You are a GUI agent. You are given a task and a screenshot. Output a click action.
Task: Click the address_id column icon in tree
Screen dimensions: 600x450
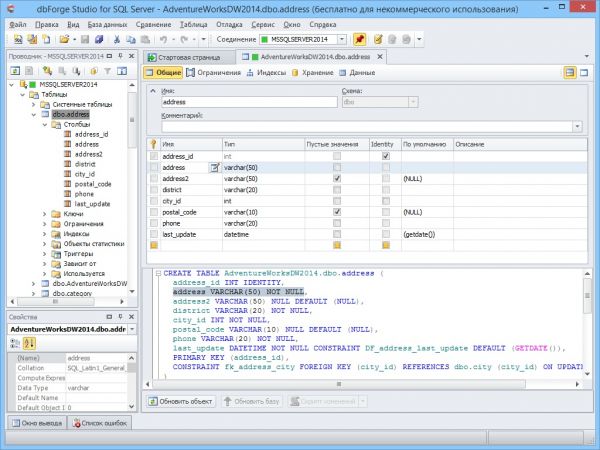click(x=67, y=134)
